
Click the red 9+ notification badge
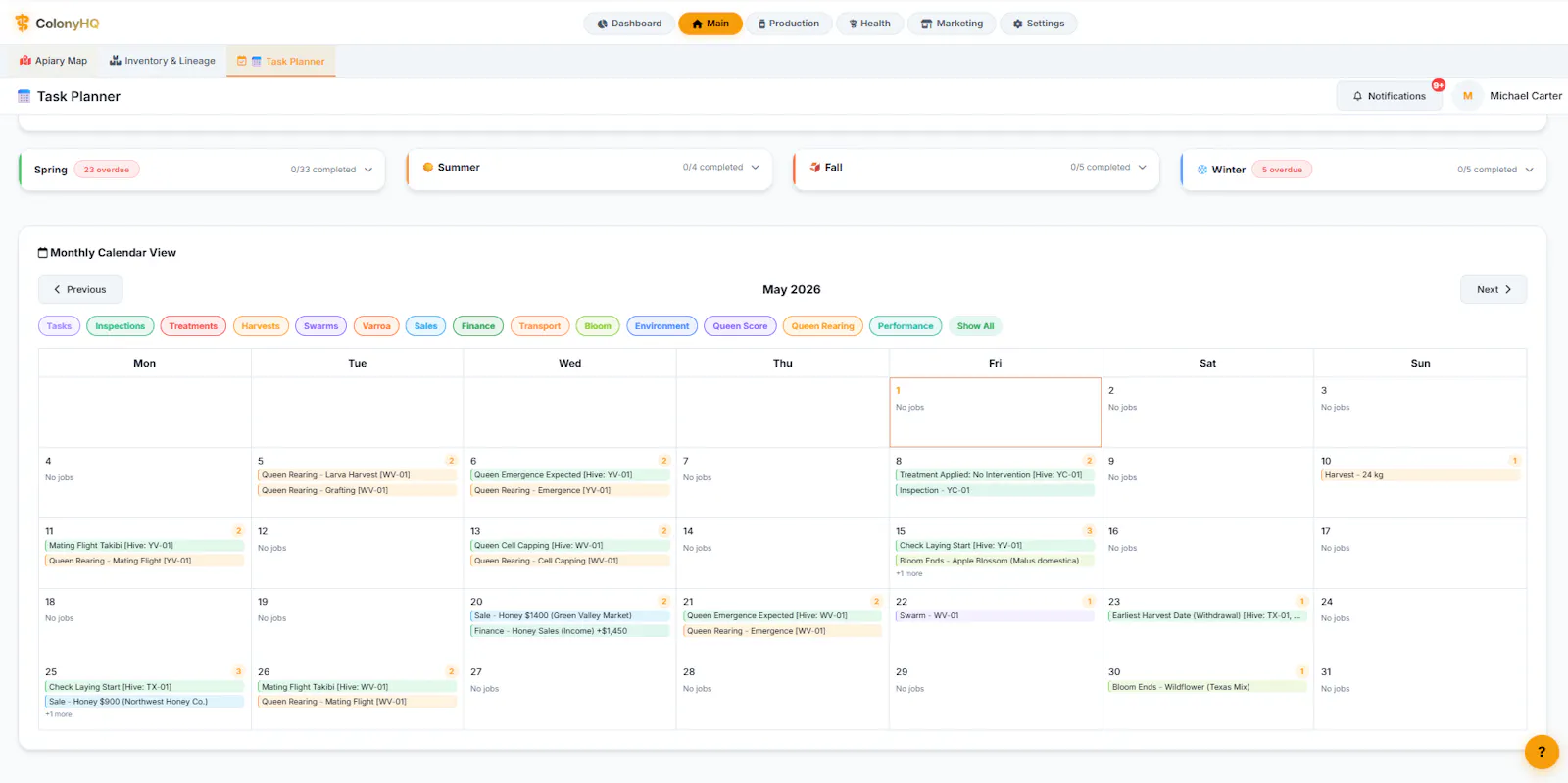(1438, 85)
